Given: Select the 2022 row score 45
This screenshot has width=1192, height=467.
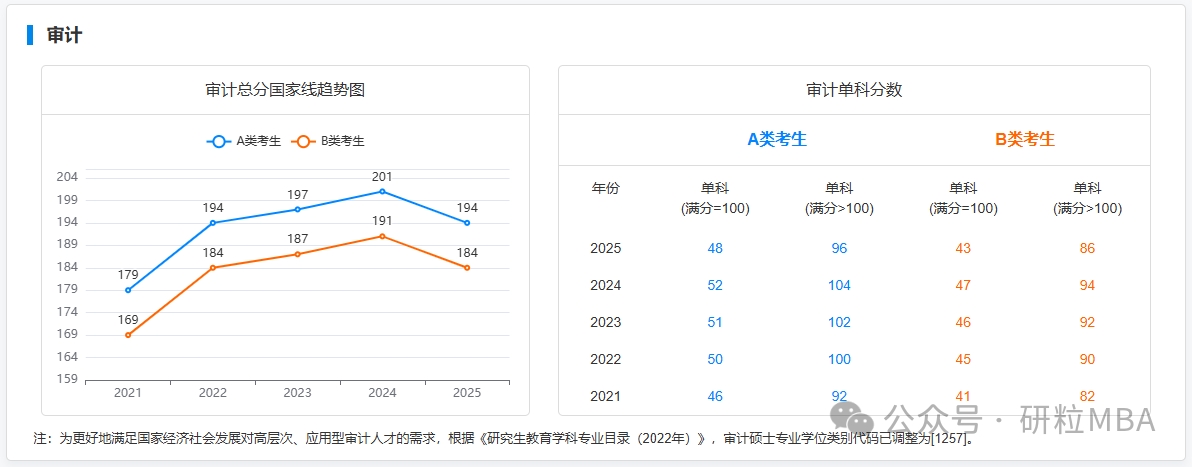Looking at the screenshot, I should point(963,360).
